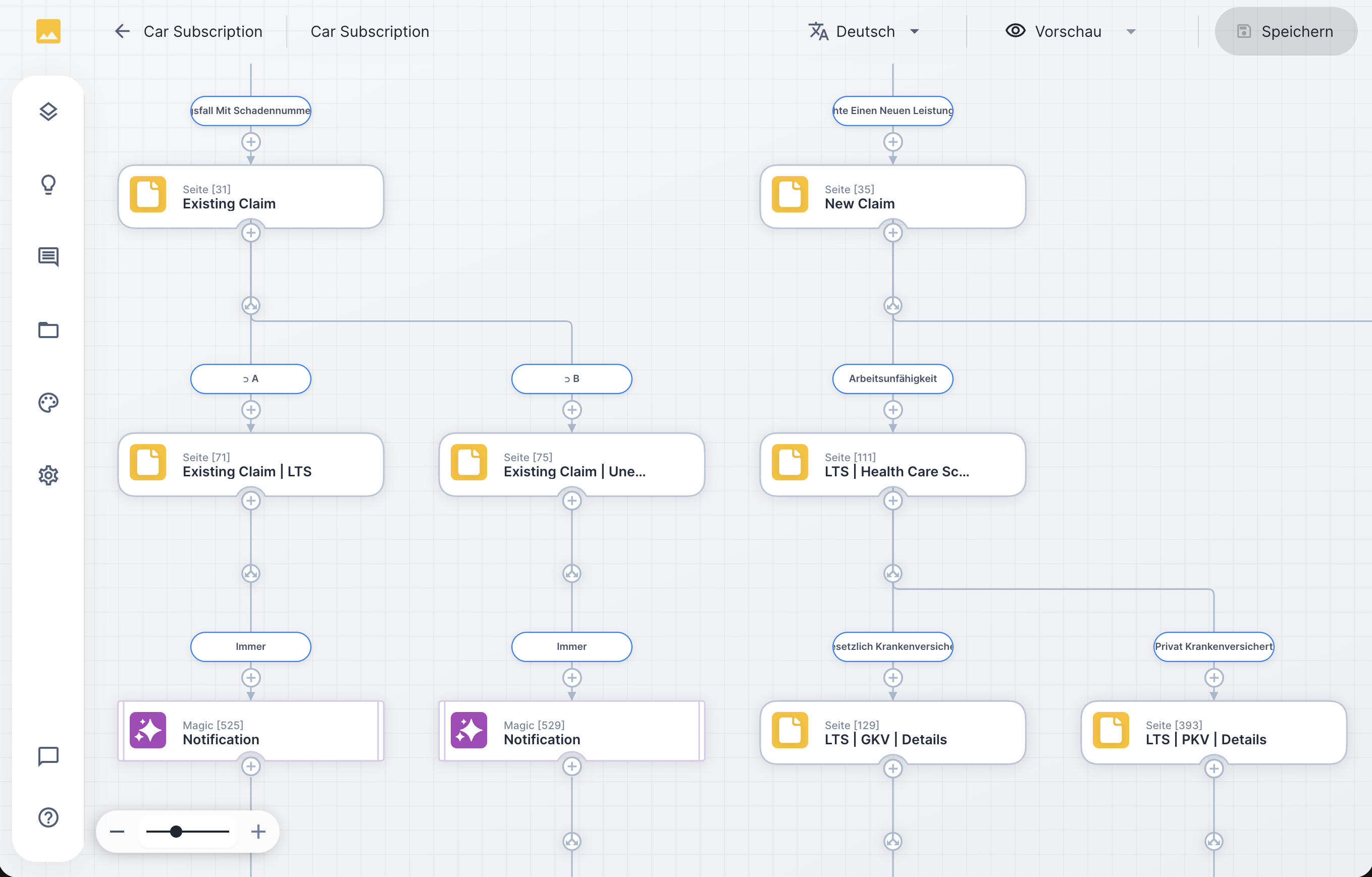Click the Gesetzlich Krankenversichert condition pill
The height and width of the screenshot is (877, 1372).
pyautogui.click(x=893, y=646)
